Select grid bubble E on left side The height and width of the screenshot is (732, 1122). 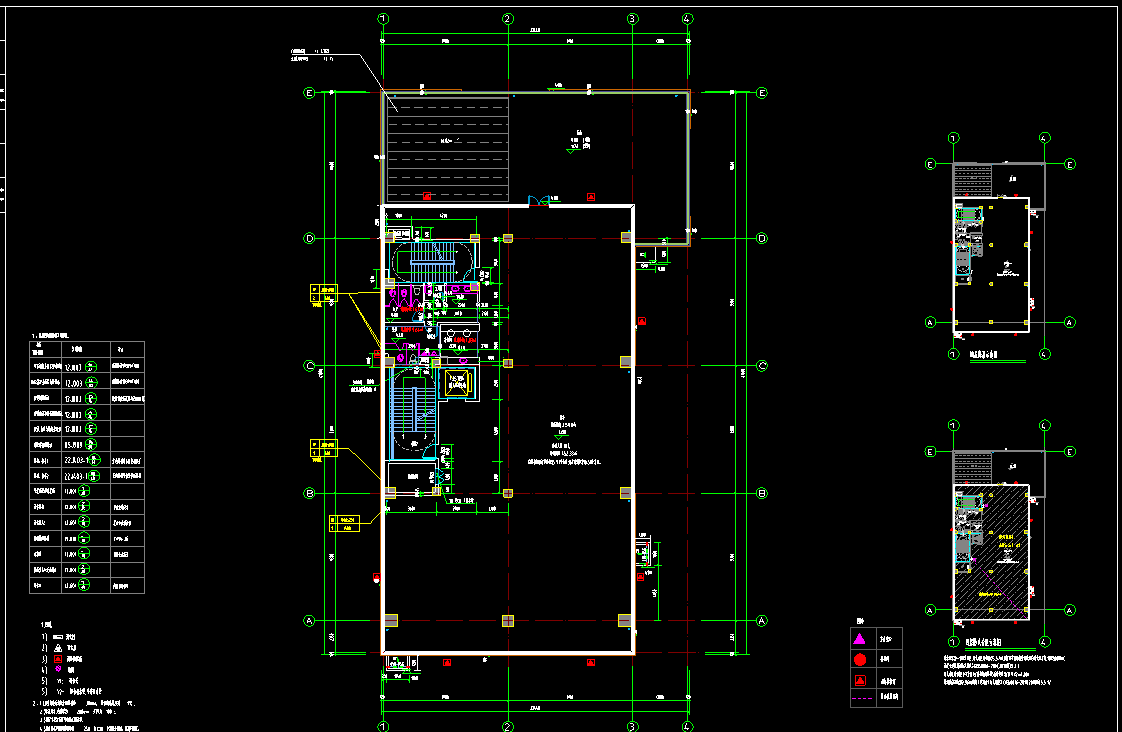click(x=310, y=93)
